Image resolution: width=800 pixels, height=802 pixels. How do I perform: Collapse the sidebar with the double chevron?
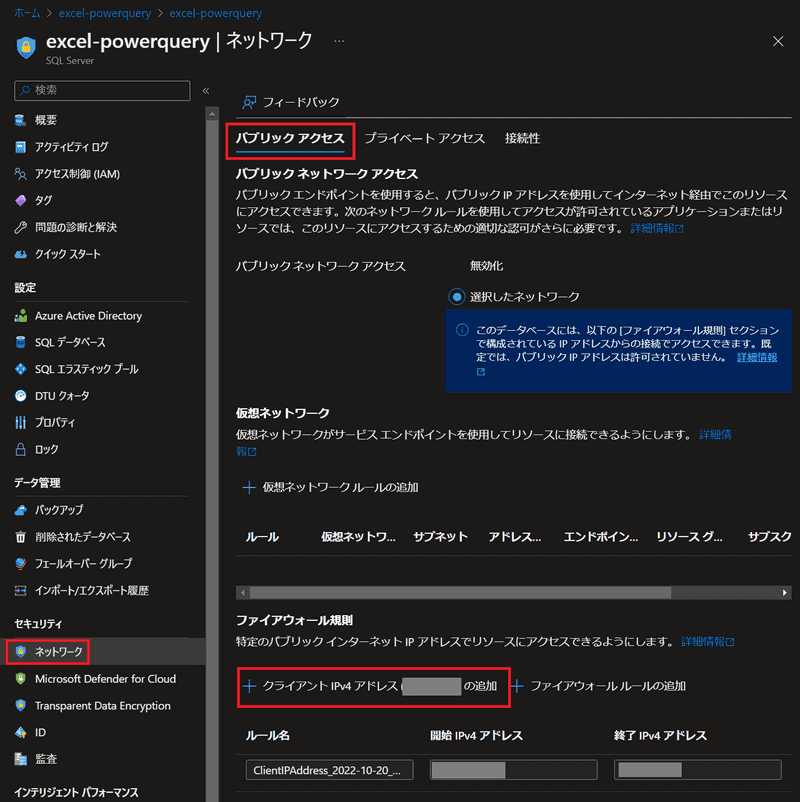click(x=206, y=91)
